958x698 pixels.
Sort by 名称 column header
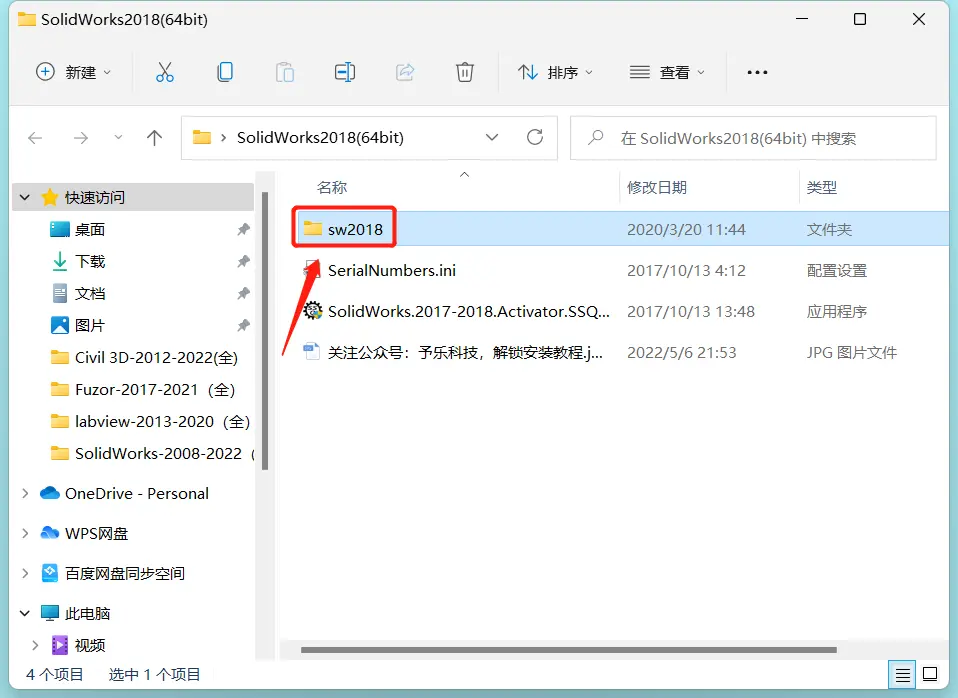[332, 187]
